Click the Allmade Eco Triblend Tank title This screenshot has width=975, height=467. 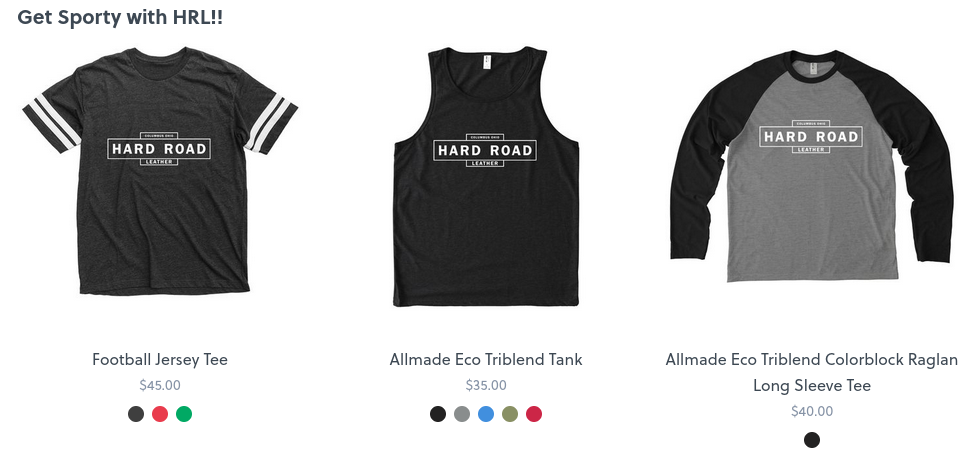click(x=486, y=359)
